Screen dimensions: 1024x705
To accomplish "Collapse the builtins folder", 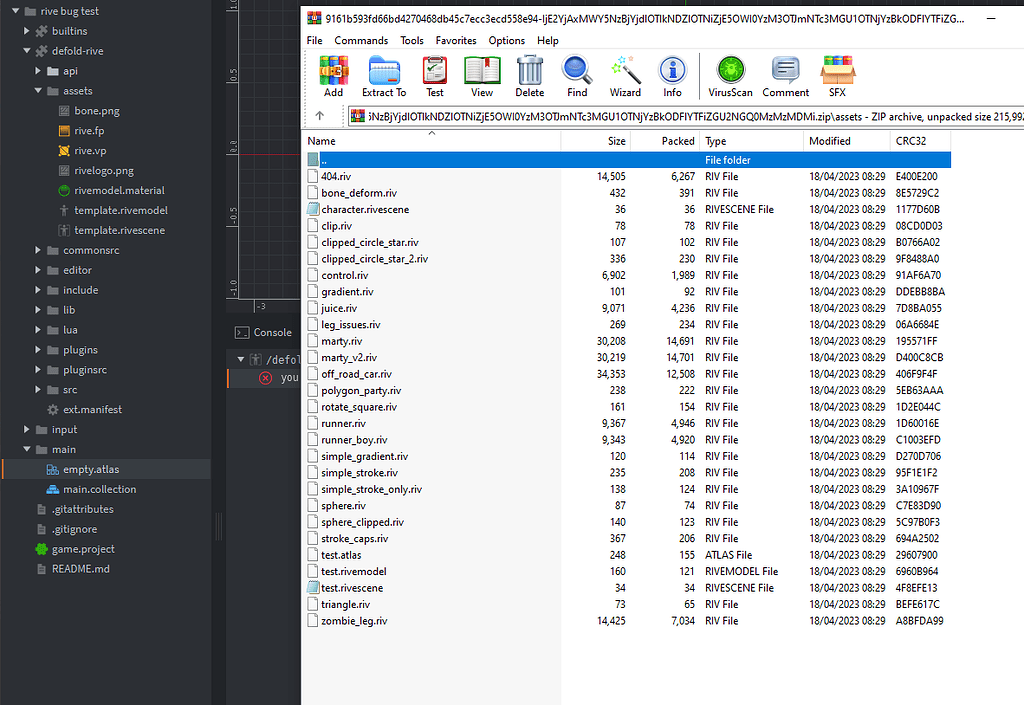I will 24,30.
